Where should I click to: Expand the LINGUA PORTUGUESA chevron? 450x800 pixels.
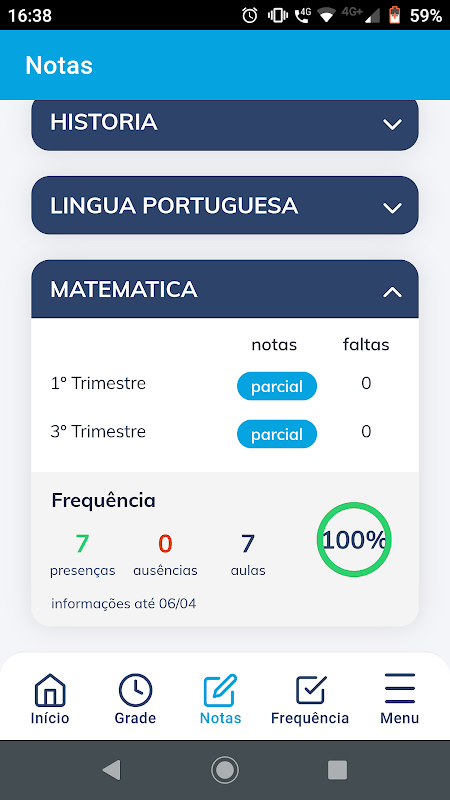pos(392,208)
